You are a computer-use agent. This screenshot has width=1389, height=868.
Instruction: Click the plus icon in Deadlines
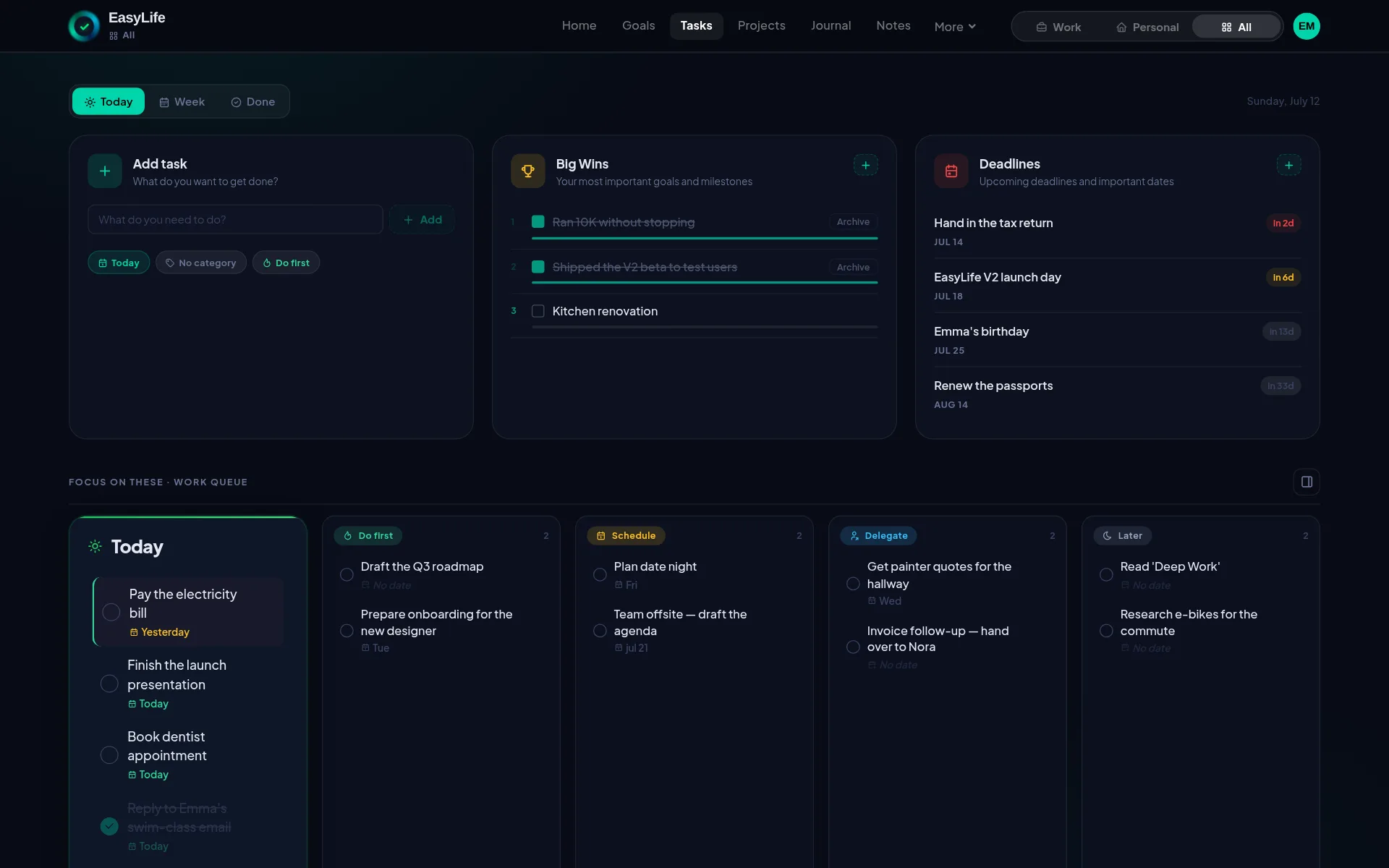coord(1288,165)
